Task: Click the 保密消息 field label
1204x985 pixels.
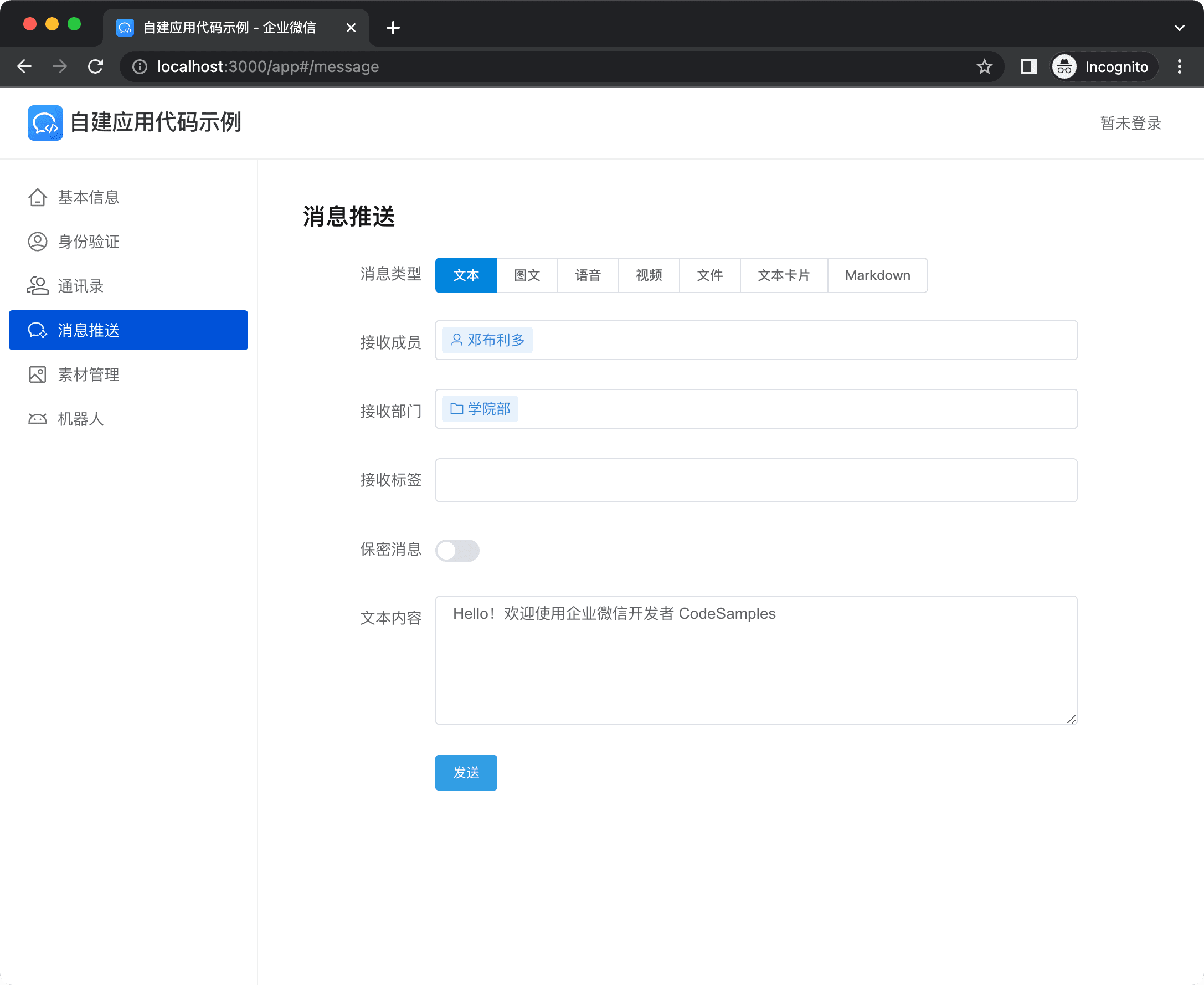Action: tap(391, 549)
